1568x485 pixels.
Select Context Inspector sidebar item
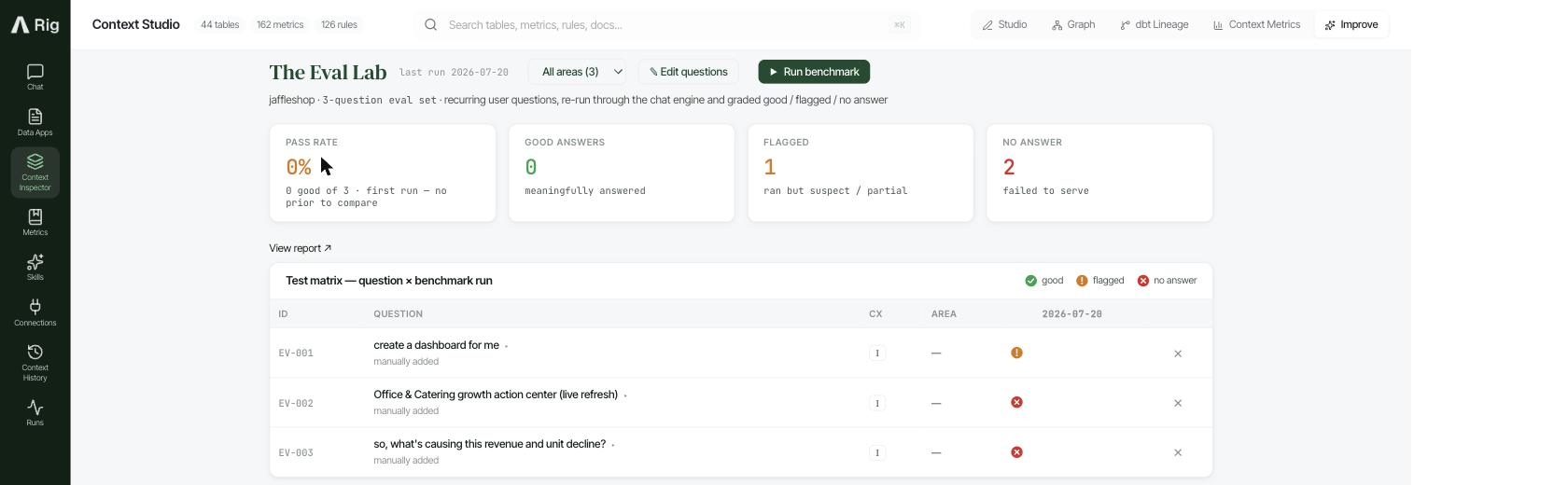click(x=35, y=173)
